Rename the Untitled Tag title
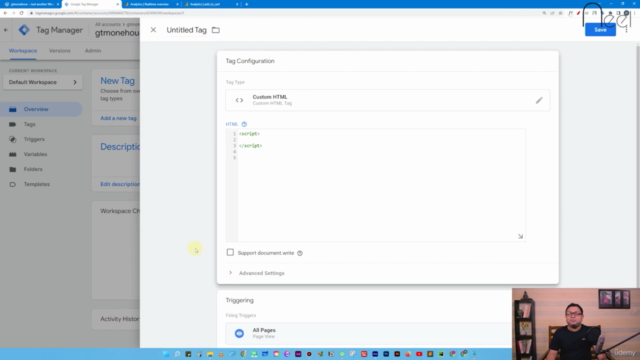This screenshot has width=640, height=360. (x=187, y=30)
